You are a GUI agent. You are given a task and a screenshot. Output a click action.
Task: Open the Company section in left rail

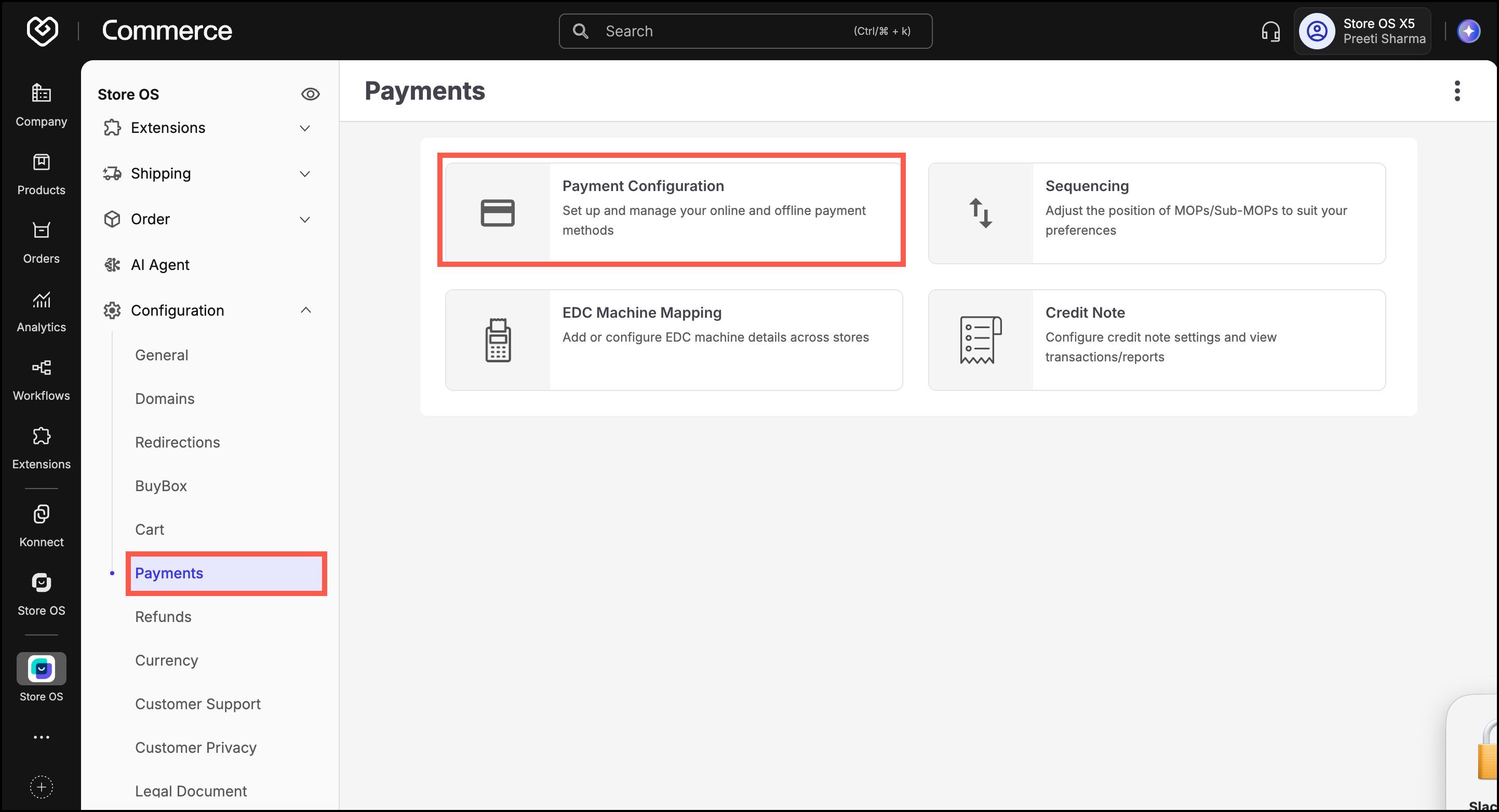[x=42, y=105]
